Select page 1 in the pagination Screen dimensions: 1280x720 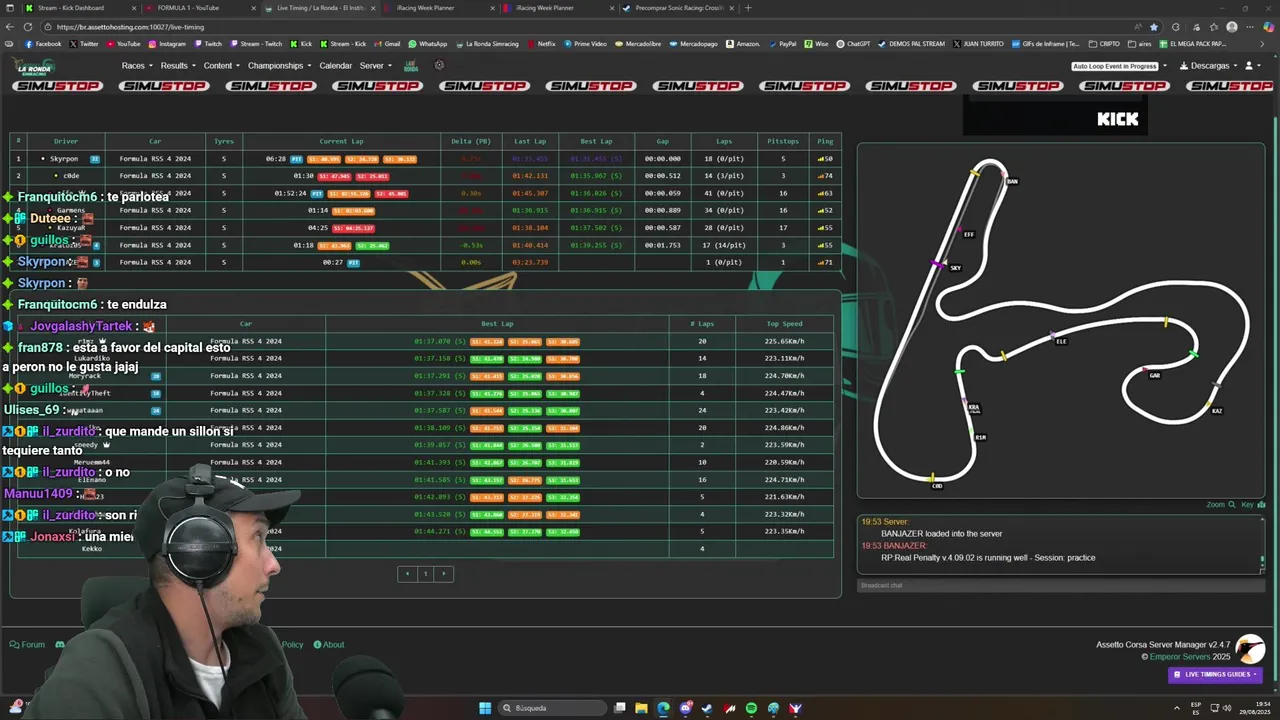click(x=425, y=573)
